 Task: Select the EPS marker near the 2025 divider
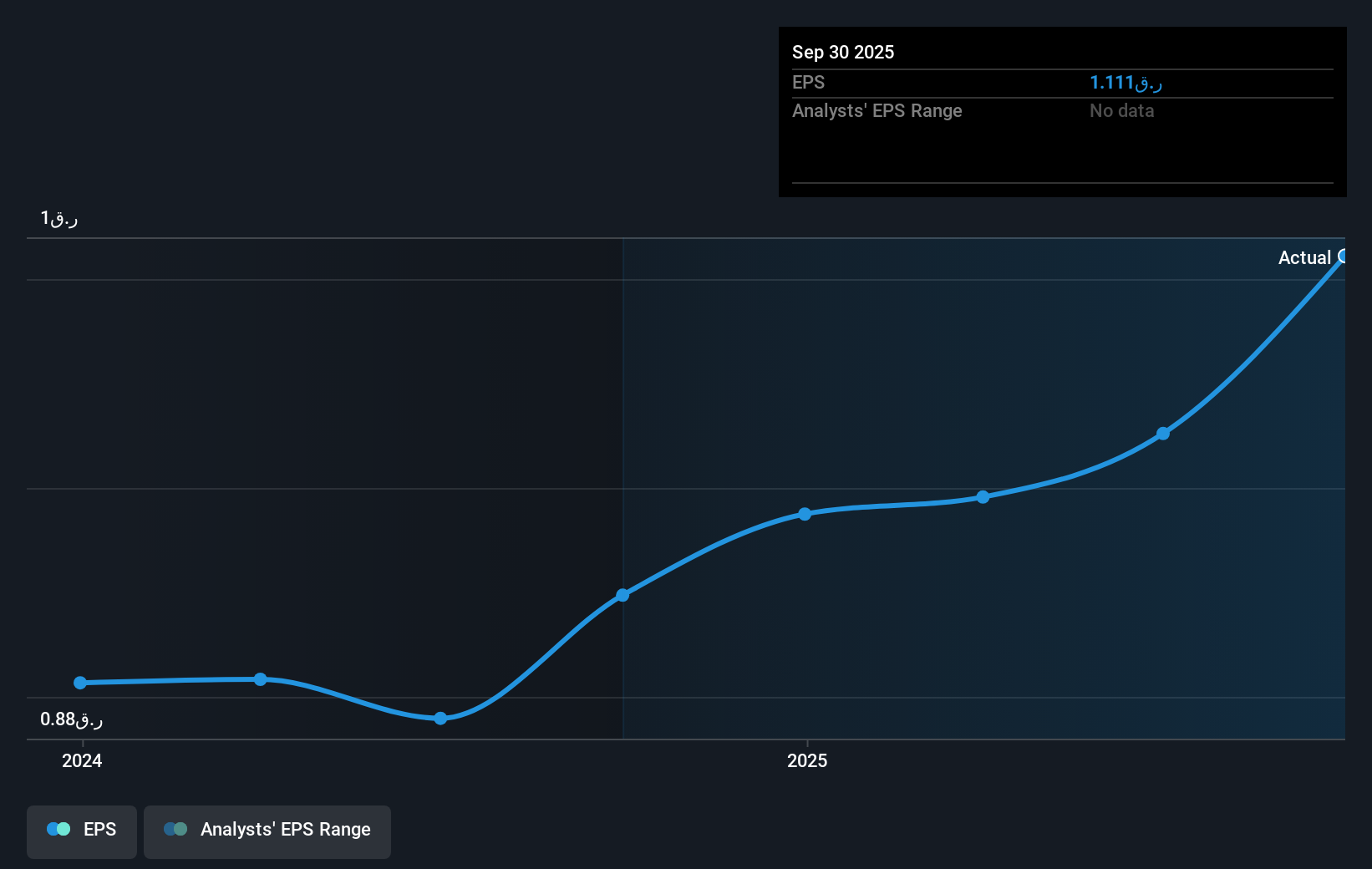click(623, 595)
